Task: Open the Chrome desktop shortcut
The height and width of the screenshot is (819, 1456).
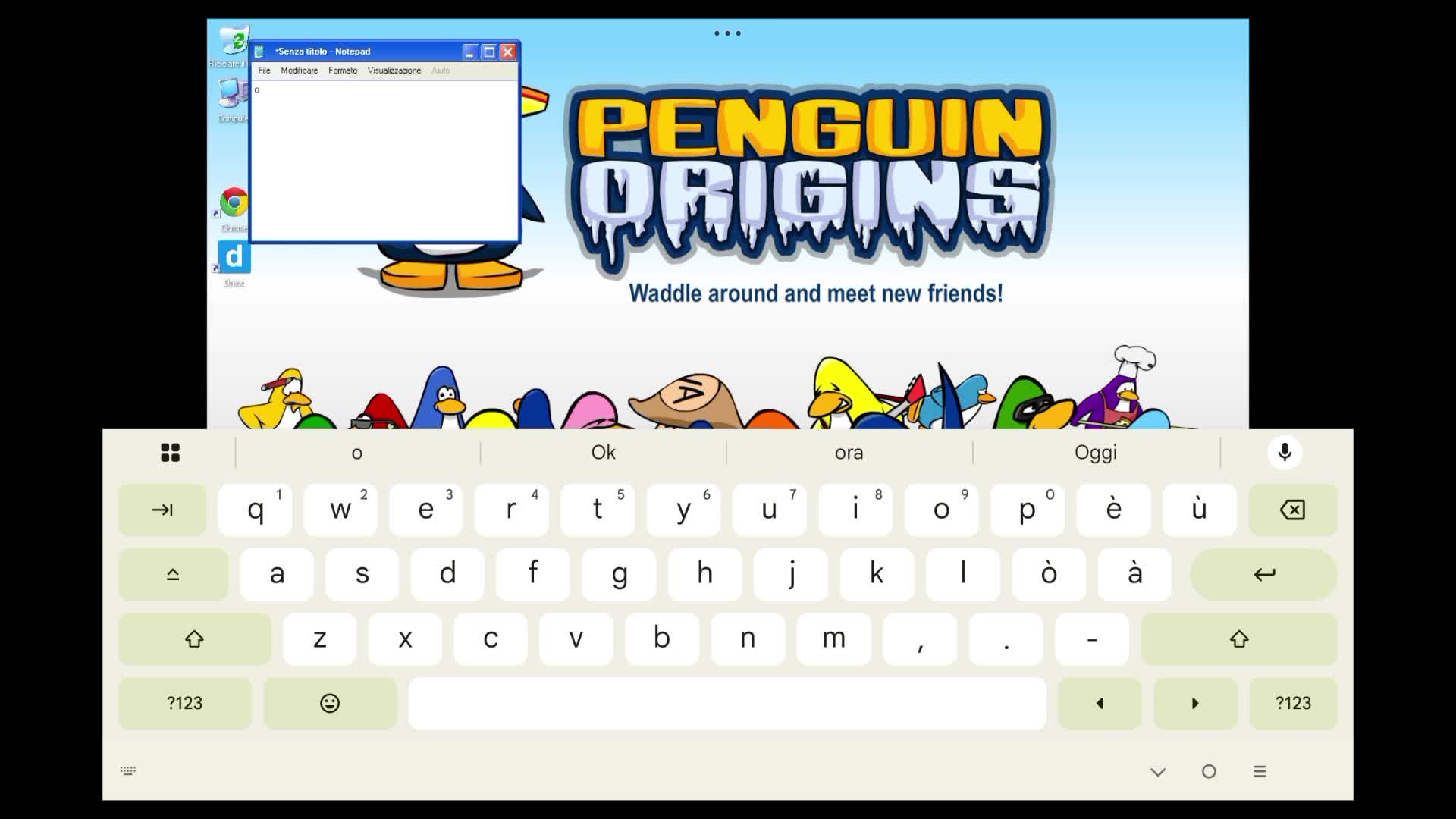Action: (234, 209)
